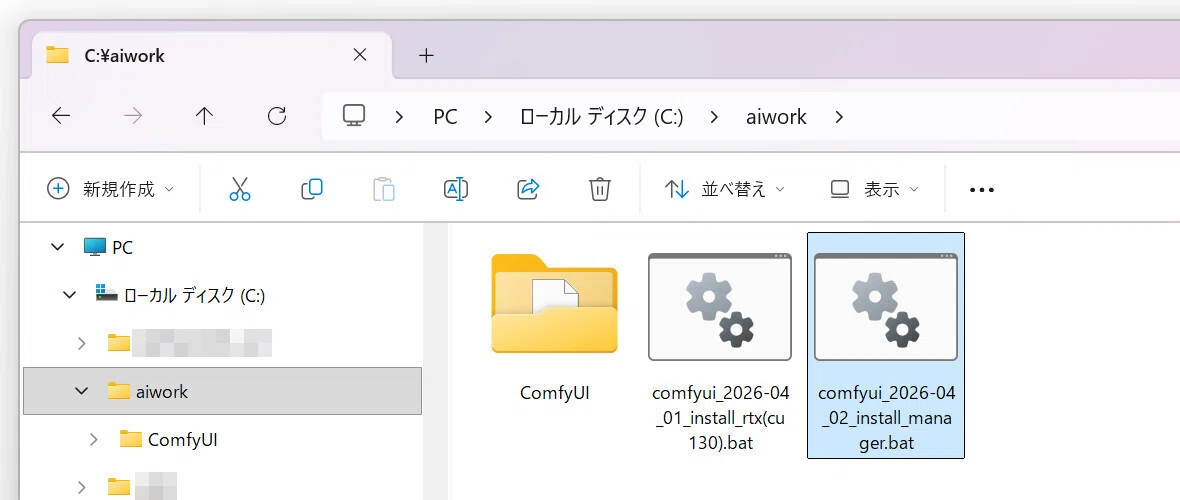Click aiwork in the address breadcrumb

coord(776,117)
